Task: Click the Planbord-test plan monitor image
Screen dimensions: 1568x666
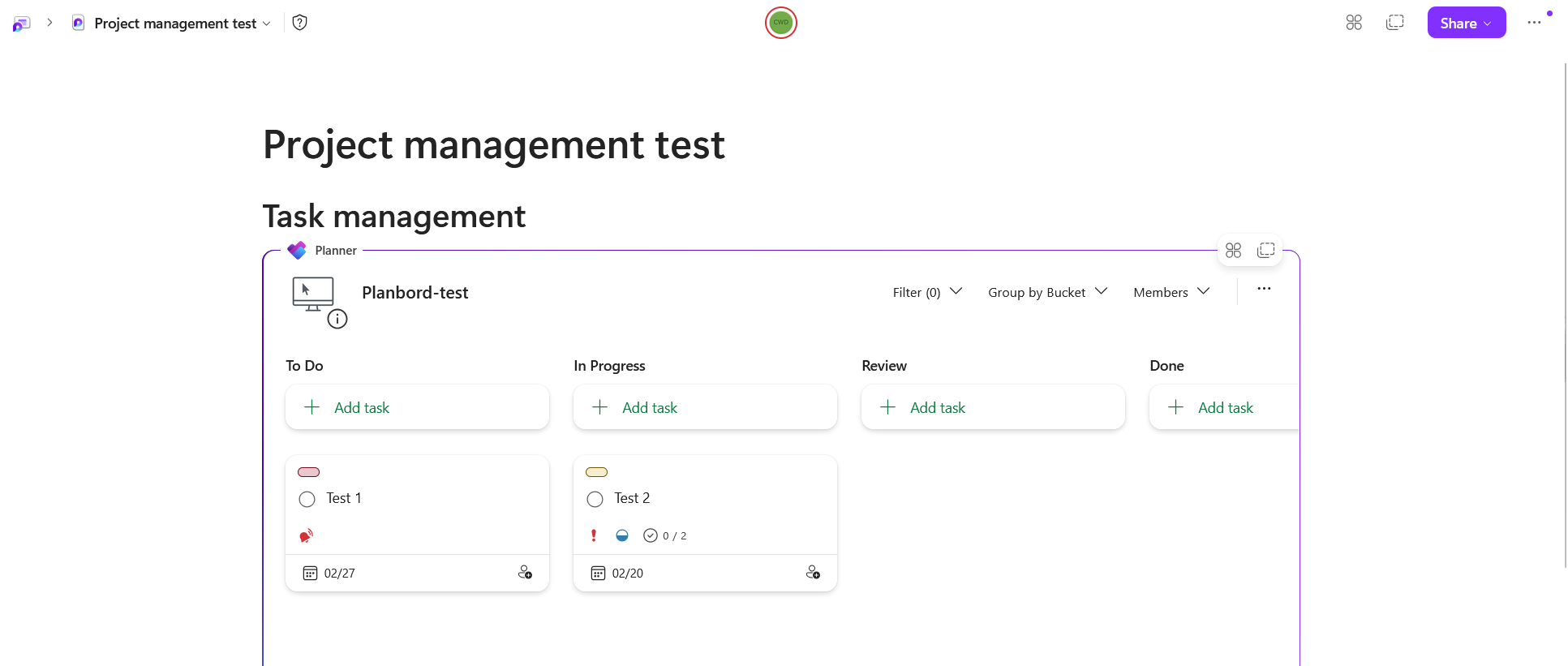Action: (313, 294)
